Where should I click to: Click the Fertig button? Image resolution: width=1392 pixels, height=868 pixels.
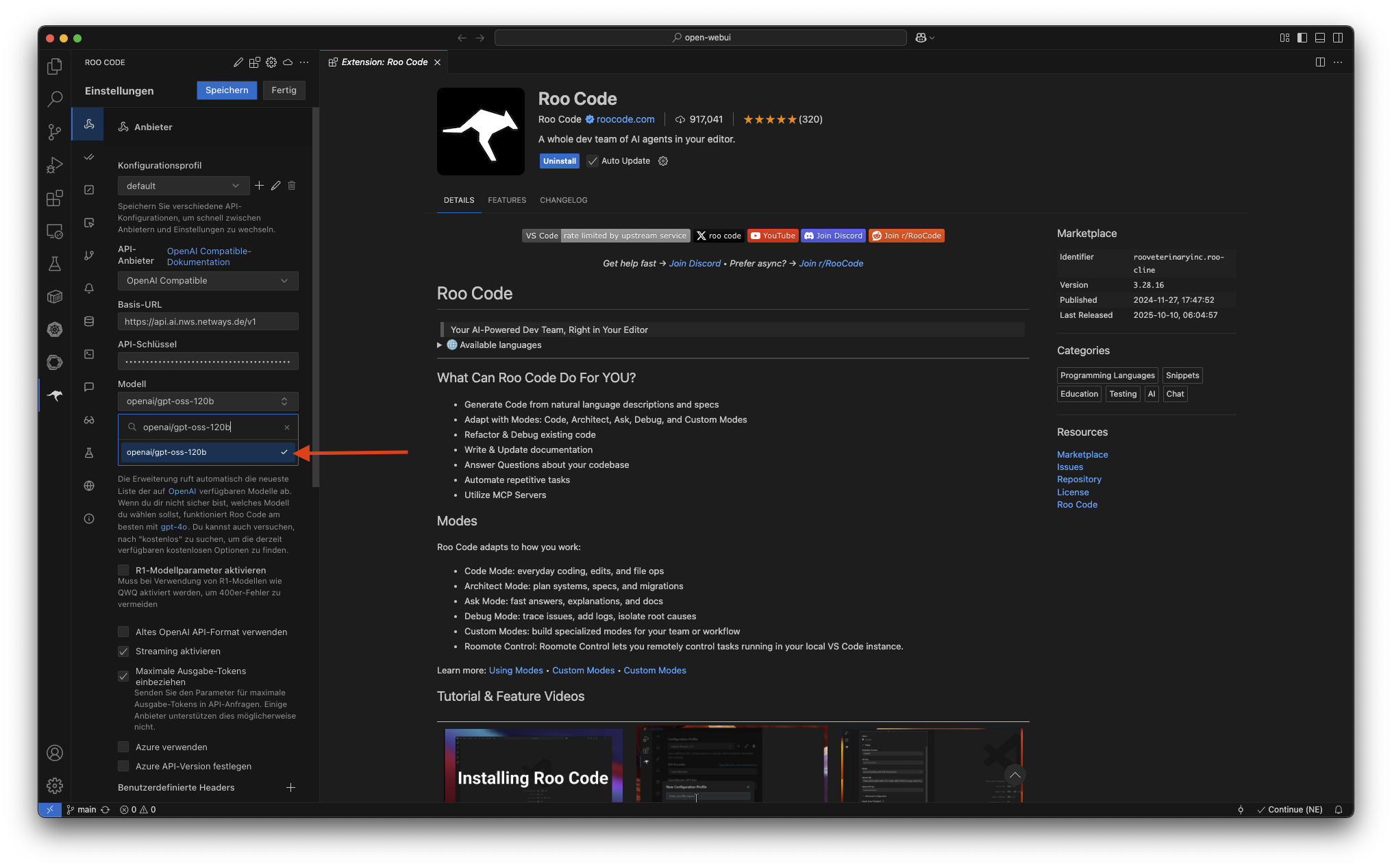pos(284,90)
